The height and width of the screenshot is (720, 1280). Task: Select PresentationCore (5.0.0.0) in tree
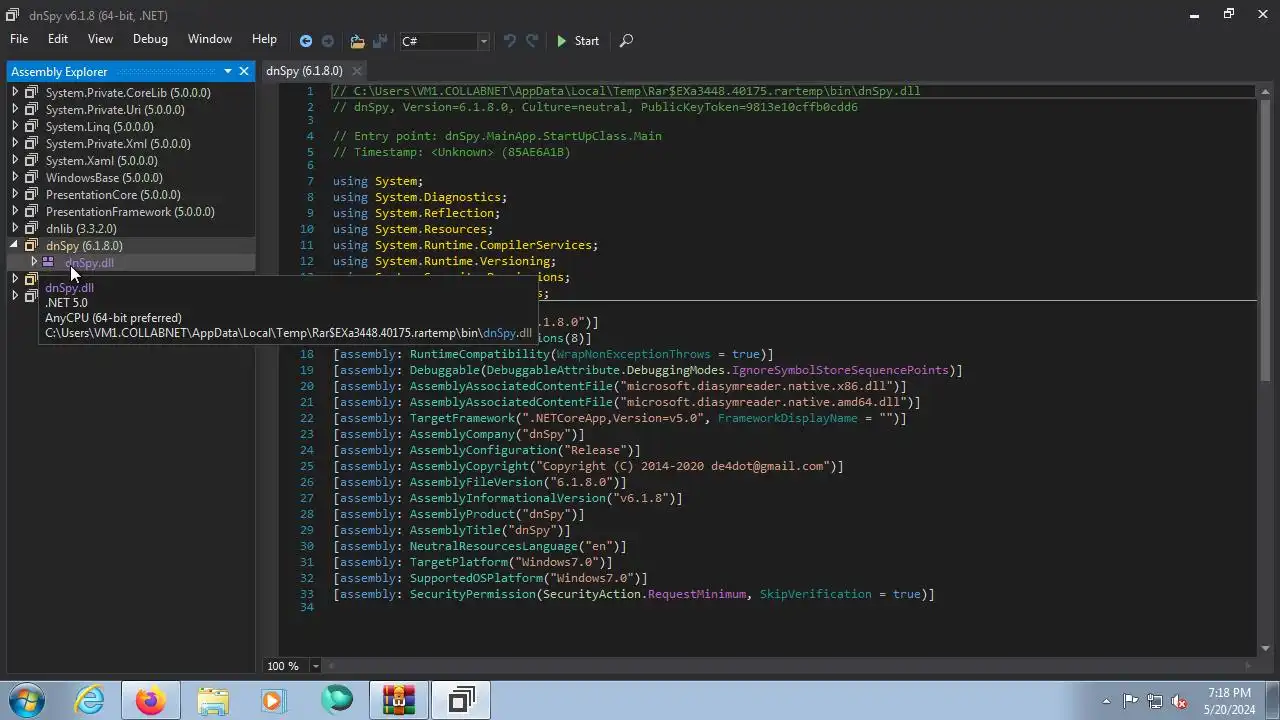[x=113, y=194]
